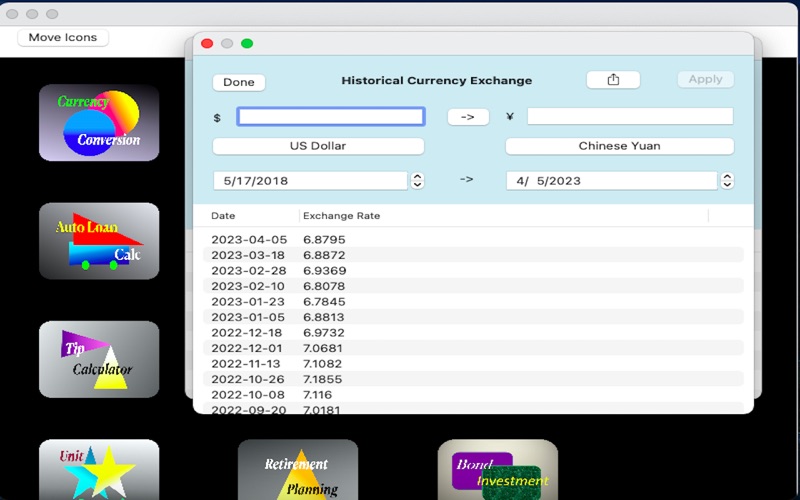The height and width of the screenshot is (500, 800).
Task: Click the Done button
Action: point(239,83)
